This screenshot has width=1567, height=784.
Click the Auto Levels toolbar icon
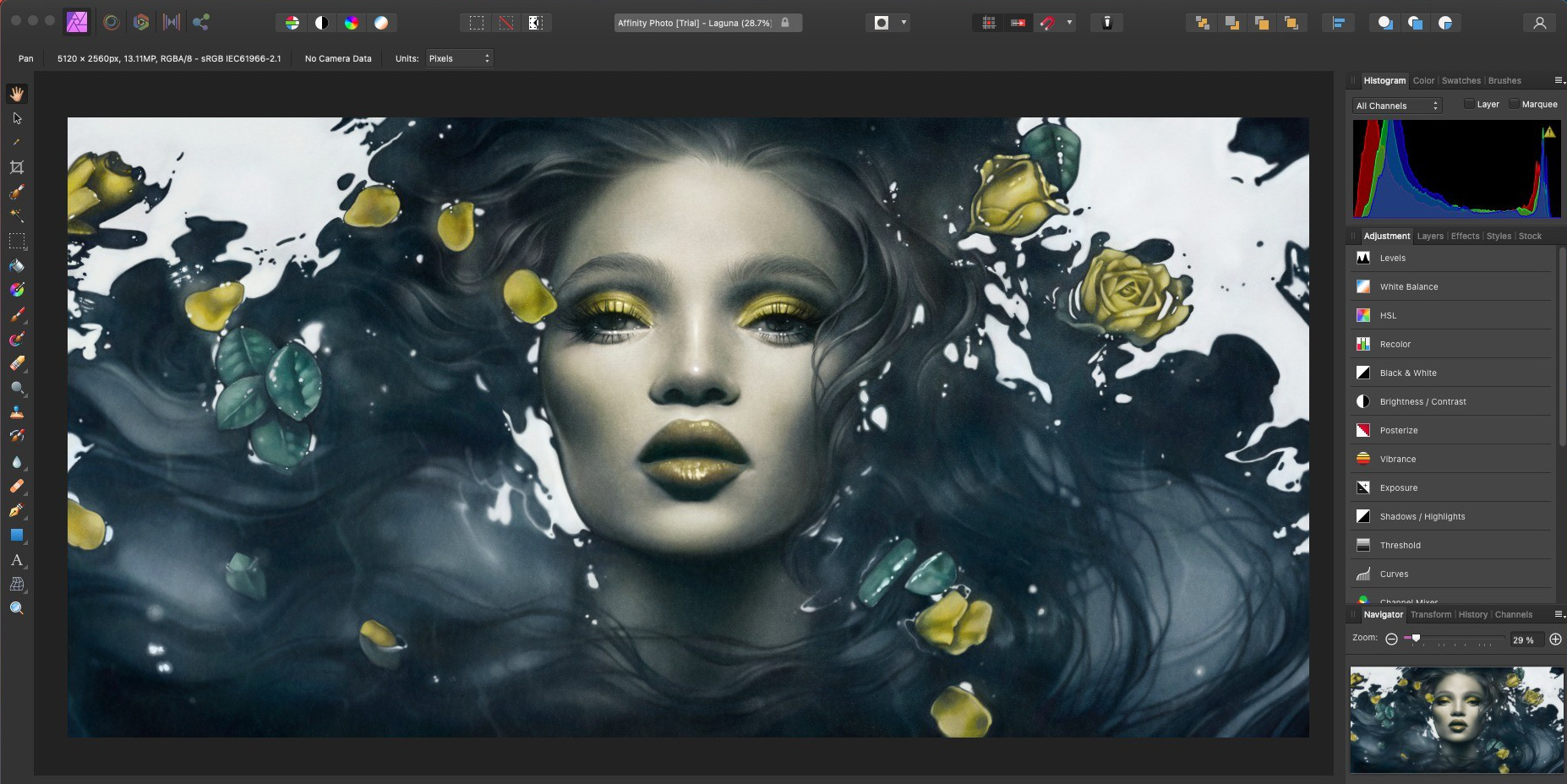292,23
